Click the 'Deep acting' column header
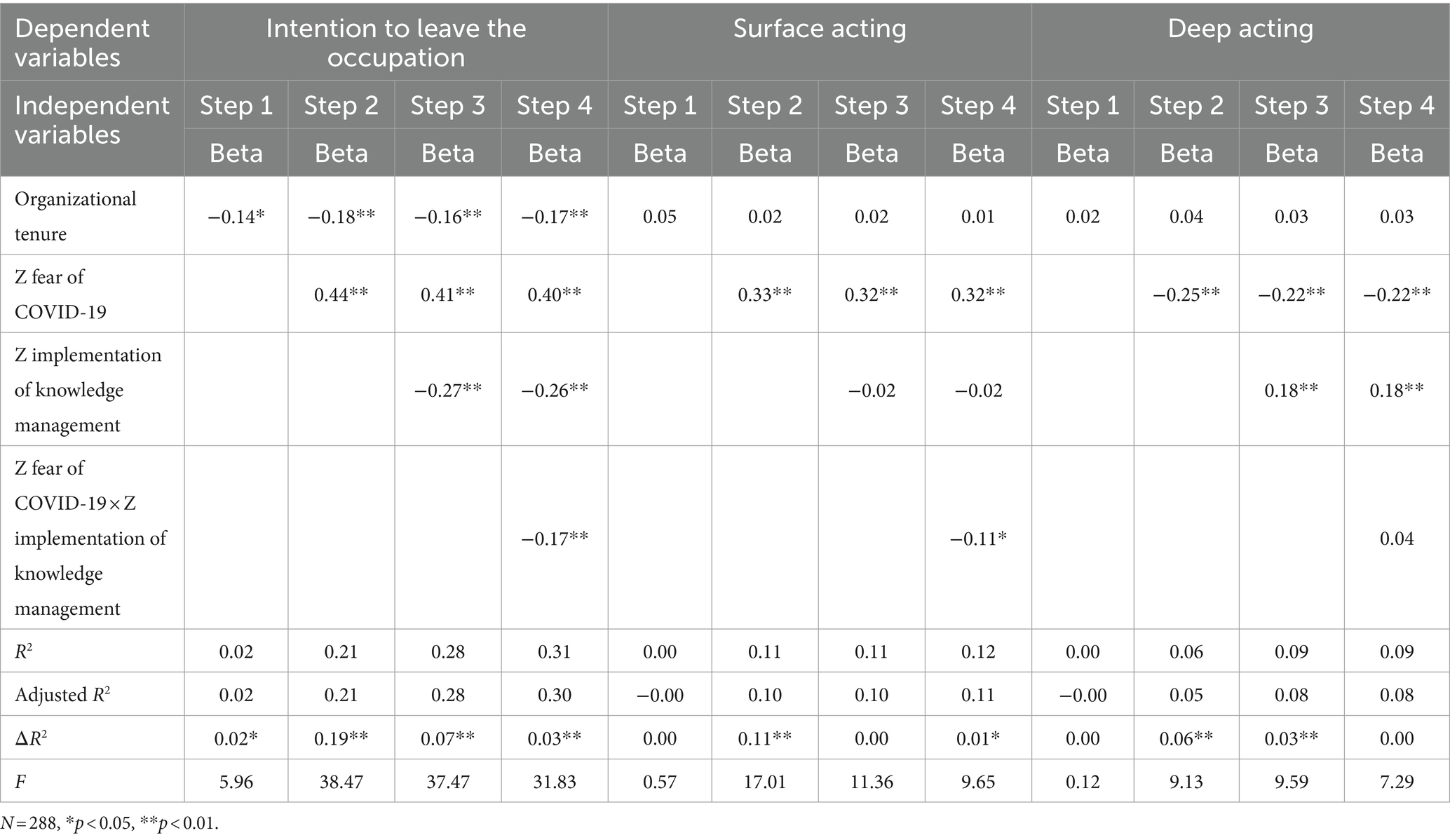Screen dimensions: 1450x840 (x=1240, y=29)
